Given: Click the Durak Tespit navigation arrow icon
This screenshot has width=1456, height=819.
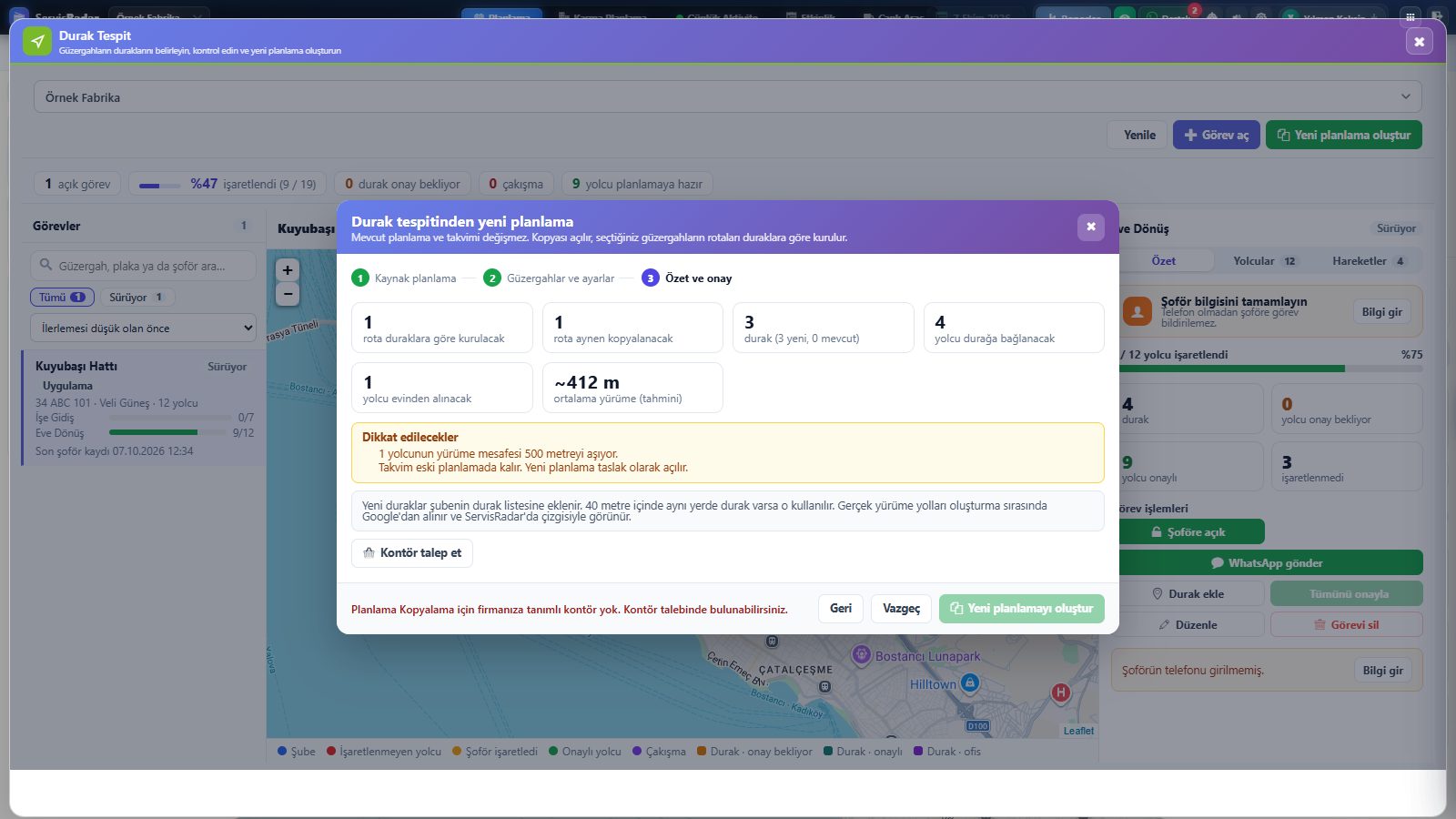Looking at the screenshot, I should click(37, 42).
